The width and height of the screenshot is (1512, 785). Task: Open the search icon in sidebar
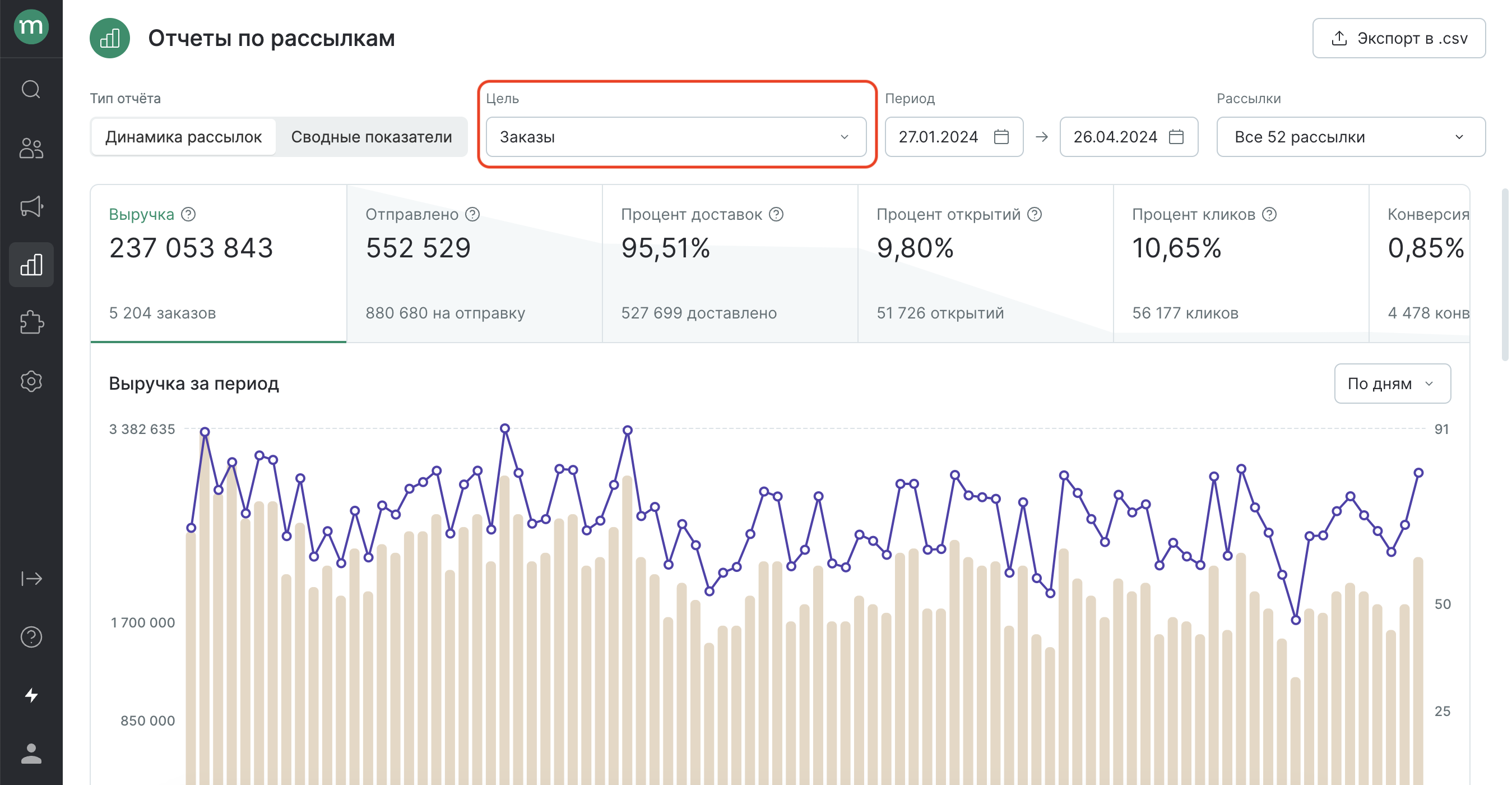point(31,89)
